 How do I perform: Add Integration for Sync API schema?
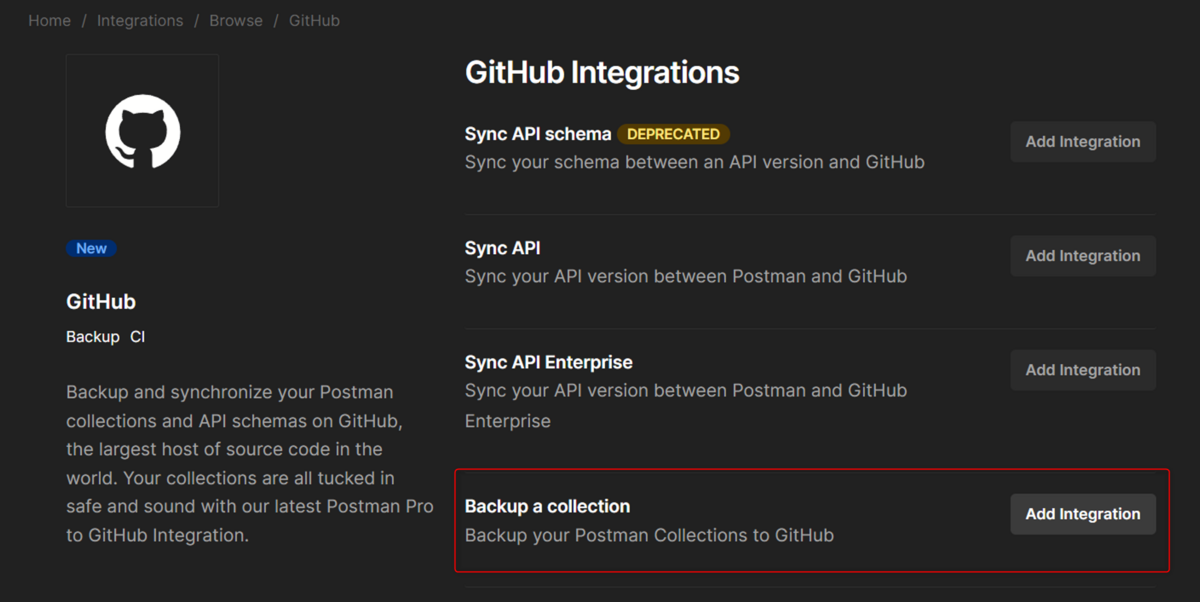1083,142
